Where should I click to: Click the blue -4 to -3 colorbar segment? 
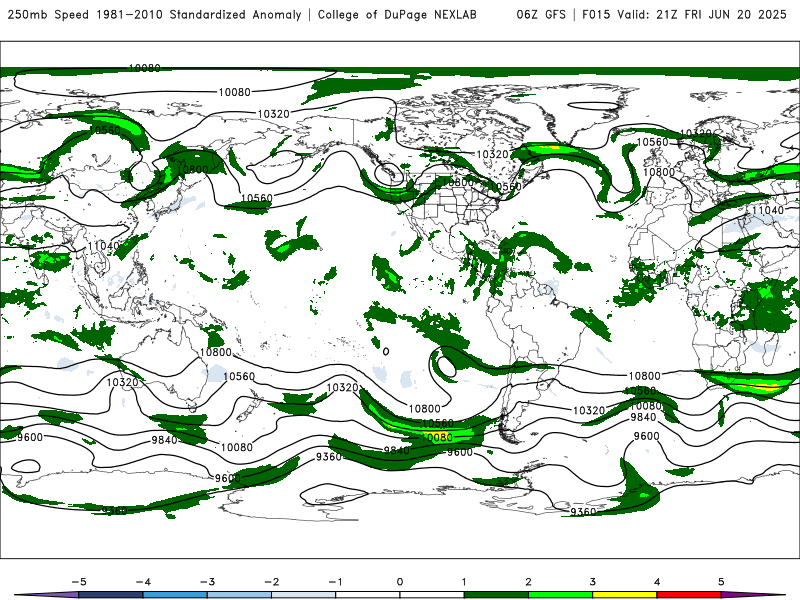pyautogui.click(x=175, y=595)
